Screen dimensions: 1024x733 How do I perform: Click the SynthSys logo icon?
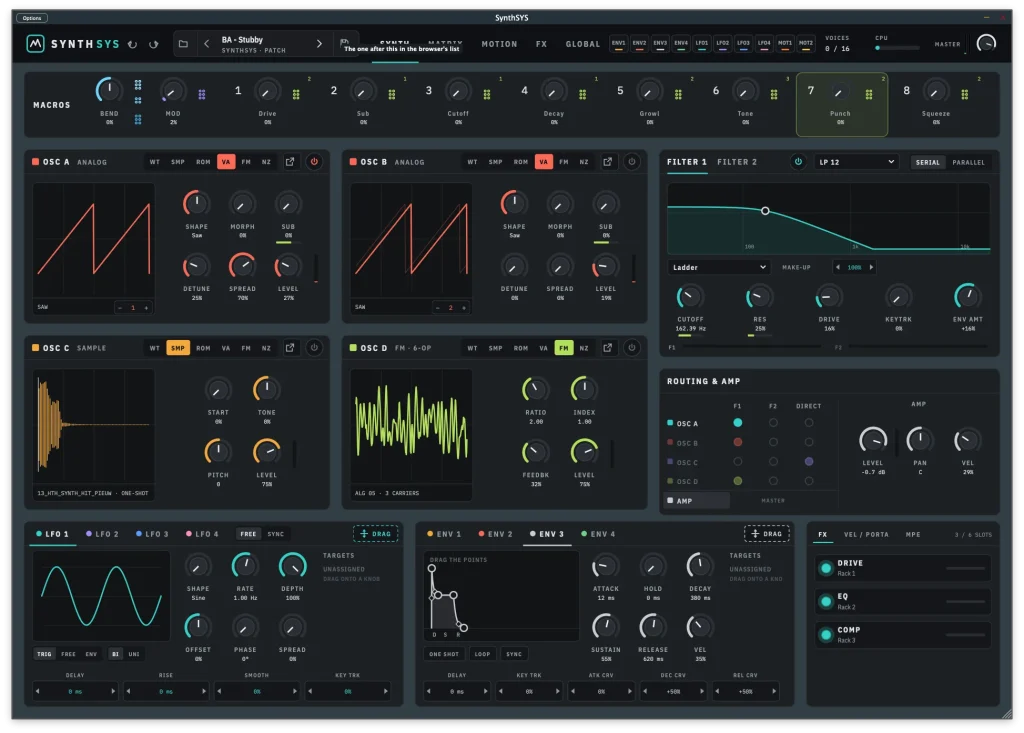35,44
